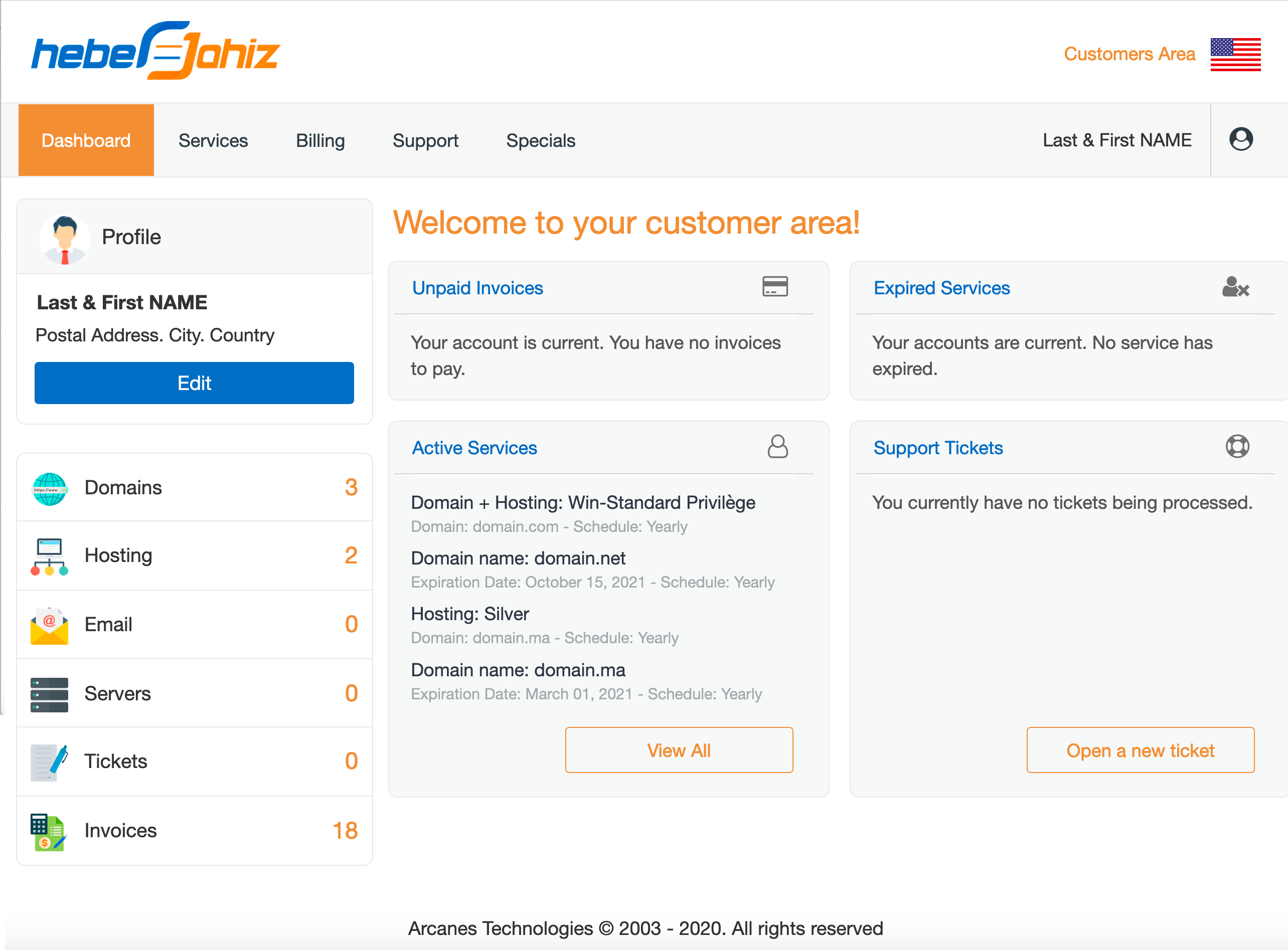Open the Active Services heading link
Viewport: 1288px width, 950px height.
coord(474,448)
